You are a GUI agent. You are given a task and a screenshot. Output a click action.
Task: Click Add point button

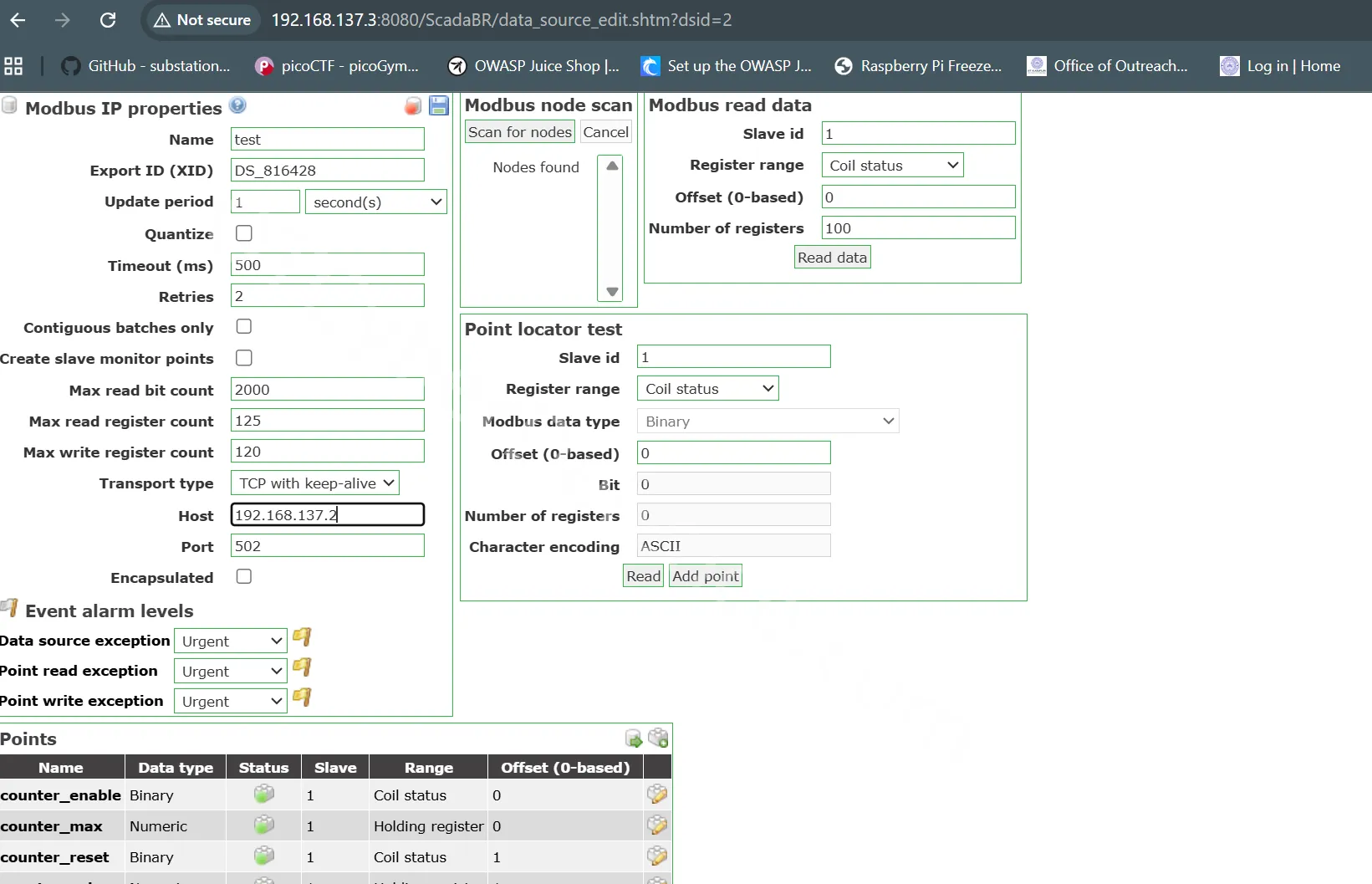[x=706, y=575]
